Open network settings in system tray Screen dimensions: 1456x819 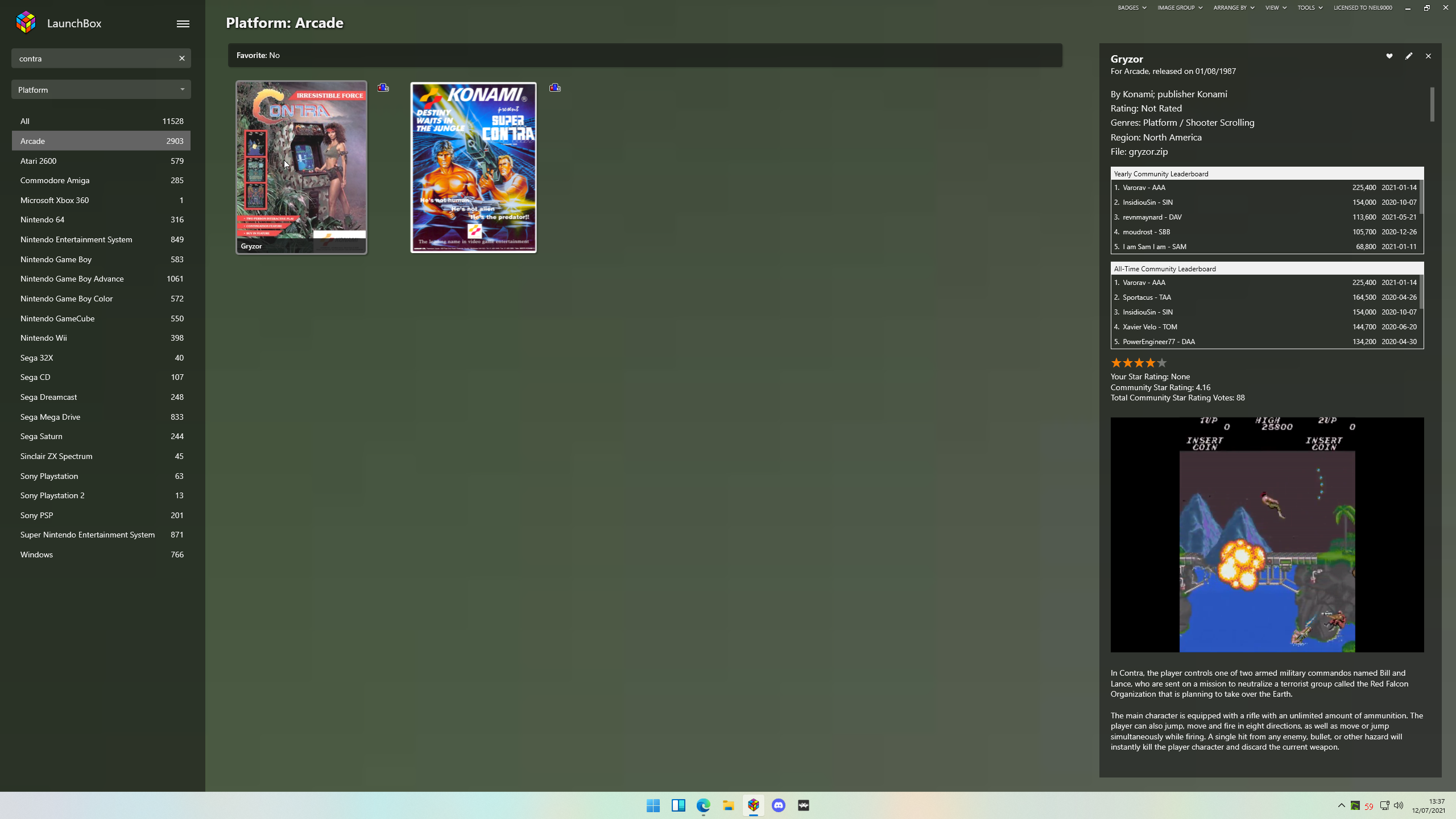[1384, 805]
